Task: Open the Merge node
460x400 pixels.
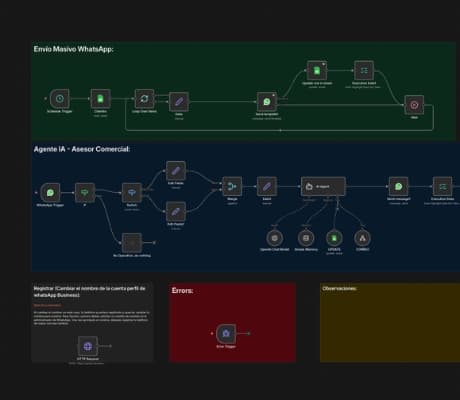Action: 232,186
